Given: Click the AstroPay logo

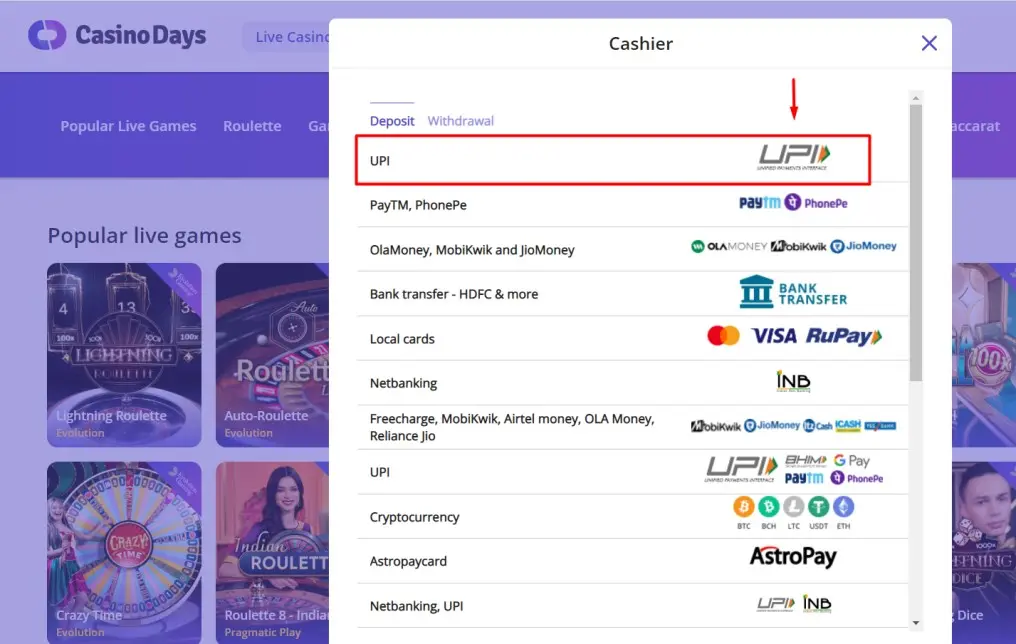Looking at the screenshot, I should (793, 557).
